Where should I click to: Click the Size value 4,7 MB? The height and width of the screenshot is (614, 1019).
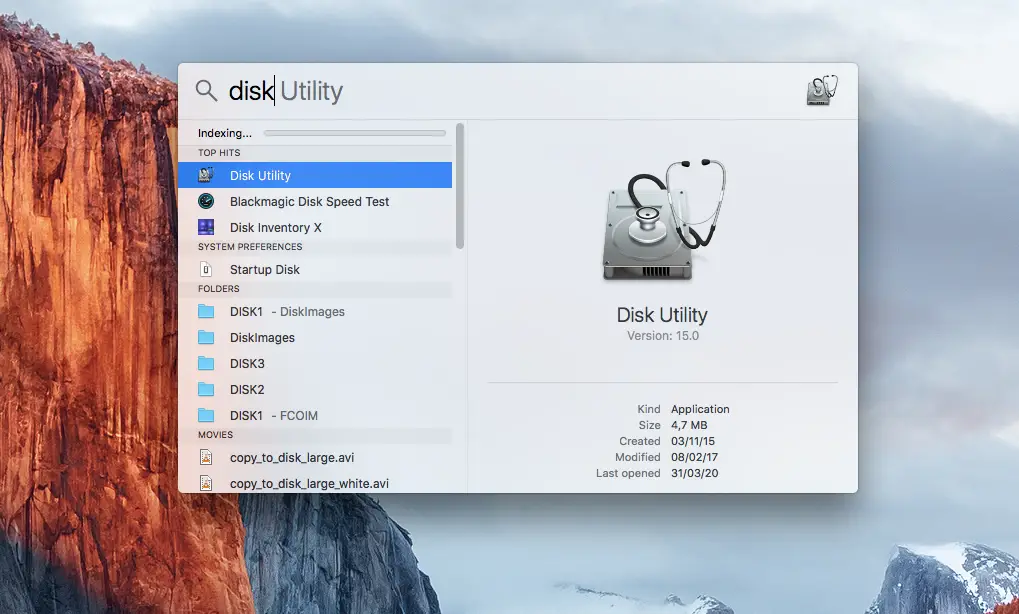click(689, 425)
